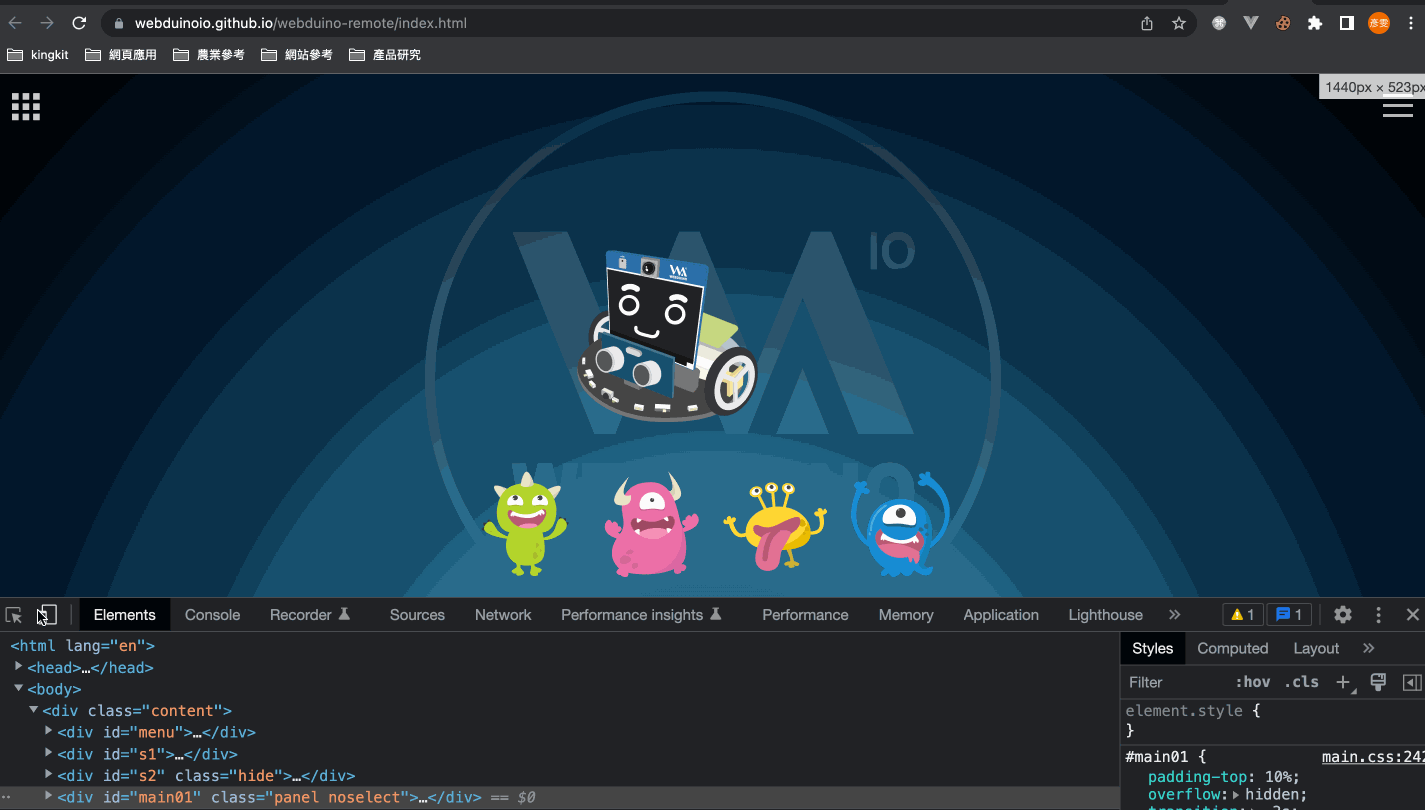Expand the div id main01 node
The image size is (1425, 810).
(x=48, y=796)
